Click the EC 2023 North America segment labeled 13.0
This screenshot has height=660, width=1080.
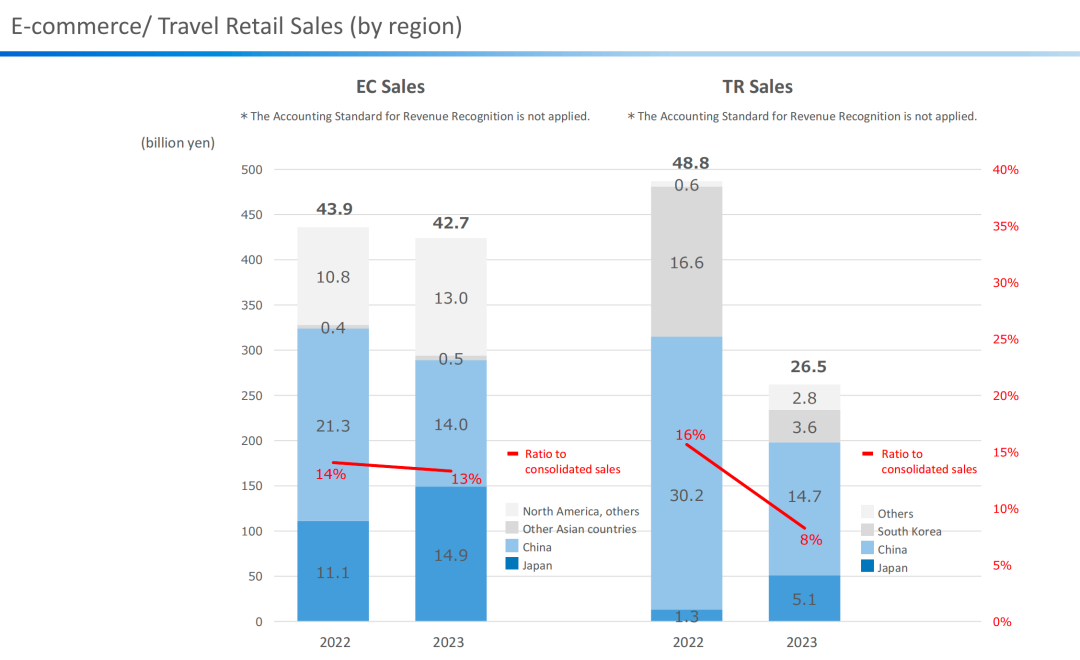pos(451,298)
